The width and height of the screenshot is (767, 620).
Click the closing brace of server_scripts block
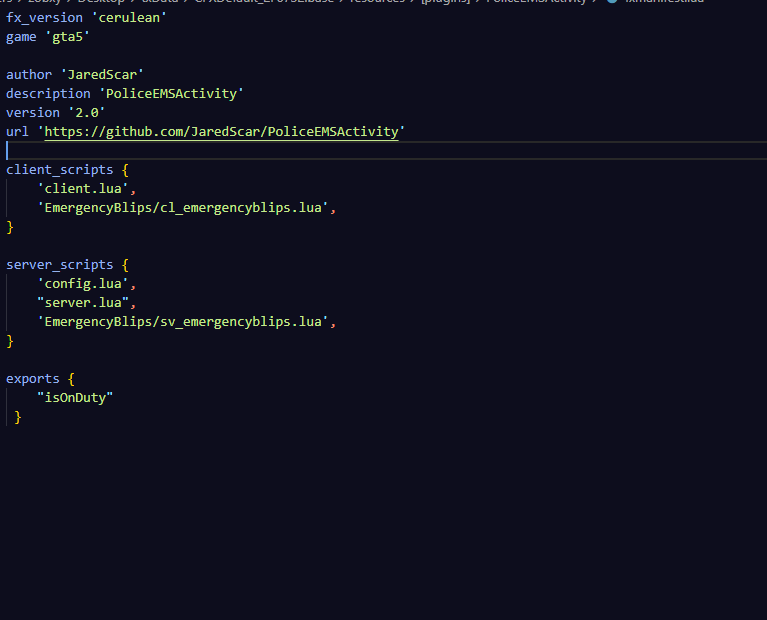tap(10, 341)
